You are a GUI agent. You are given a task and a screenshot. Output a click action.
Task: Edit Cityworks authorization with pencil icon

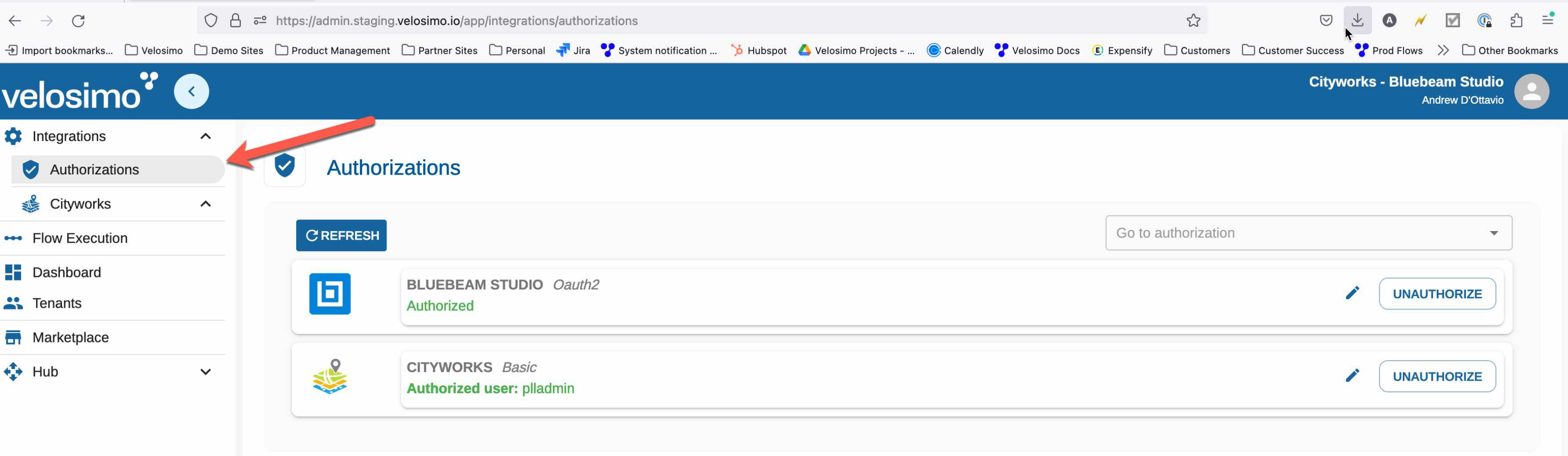click(x=1352, y=376)
